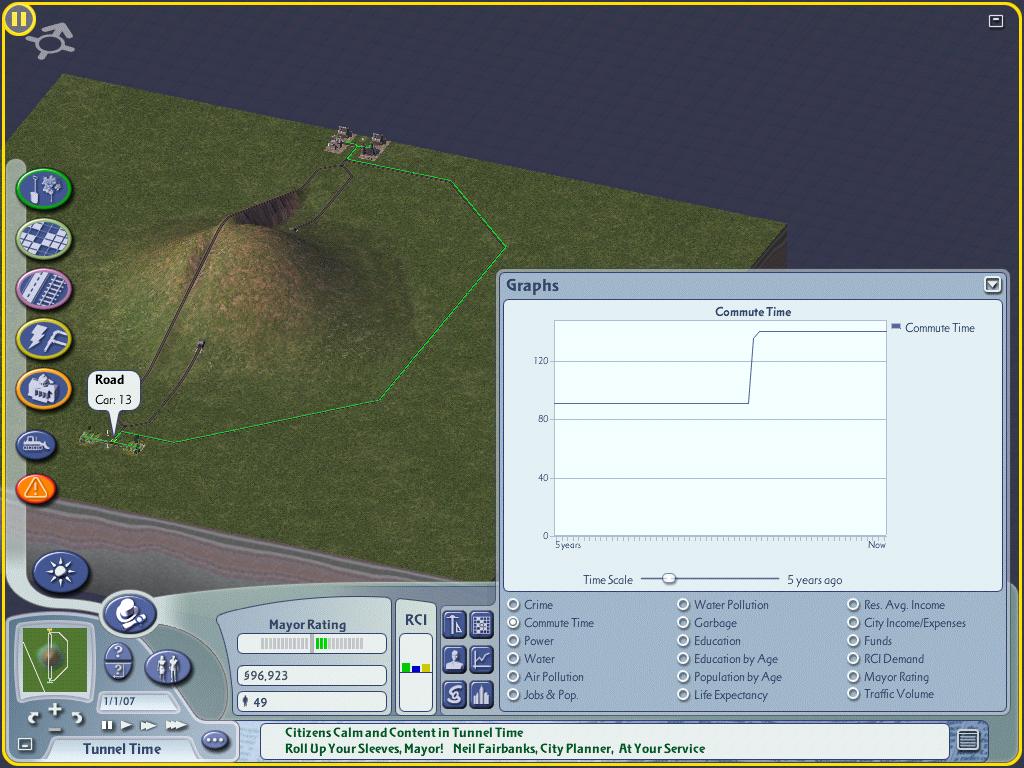Image resolution: width=1024 pixels, height=768 pixels.
Task: Open the Emergency tools button
Action: coord(36,488)
